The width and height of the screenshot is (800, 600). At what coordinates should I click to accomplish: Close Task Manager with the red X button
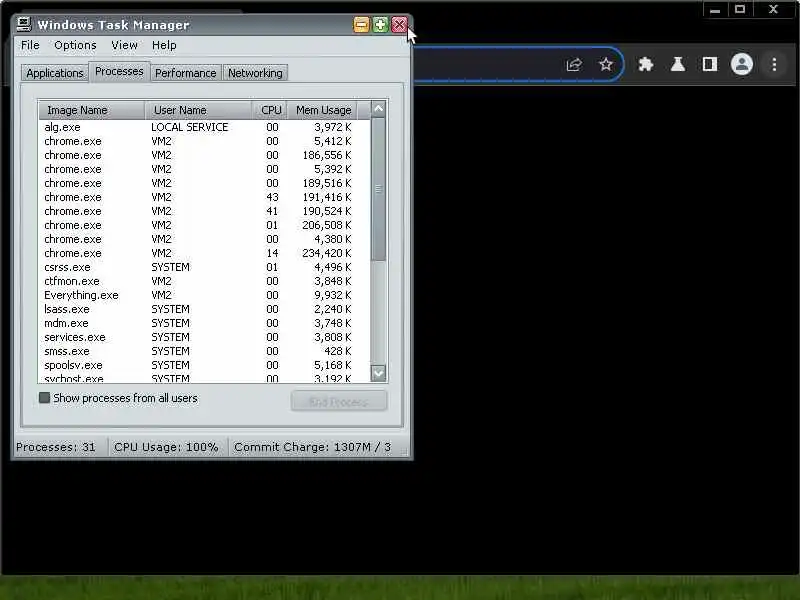[x=399, y=24]
